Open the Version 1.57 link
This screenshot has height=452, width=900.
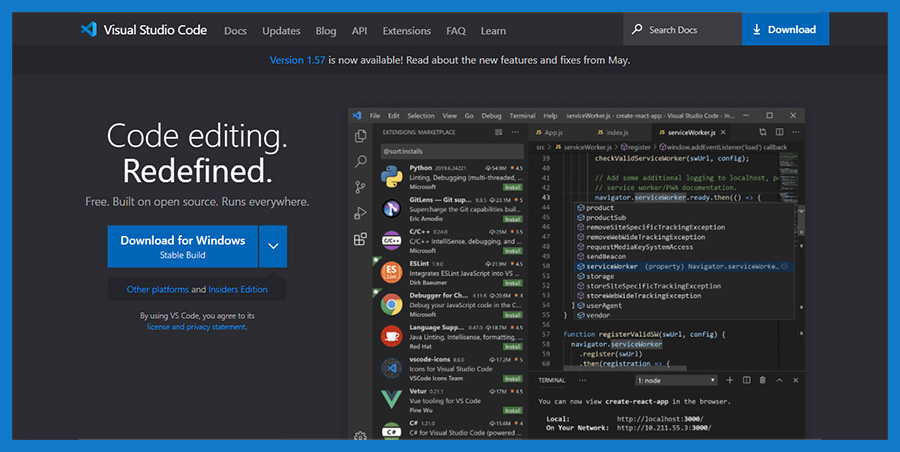[297, 60]
